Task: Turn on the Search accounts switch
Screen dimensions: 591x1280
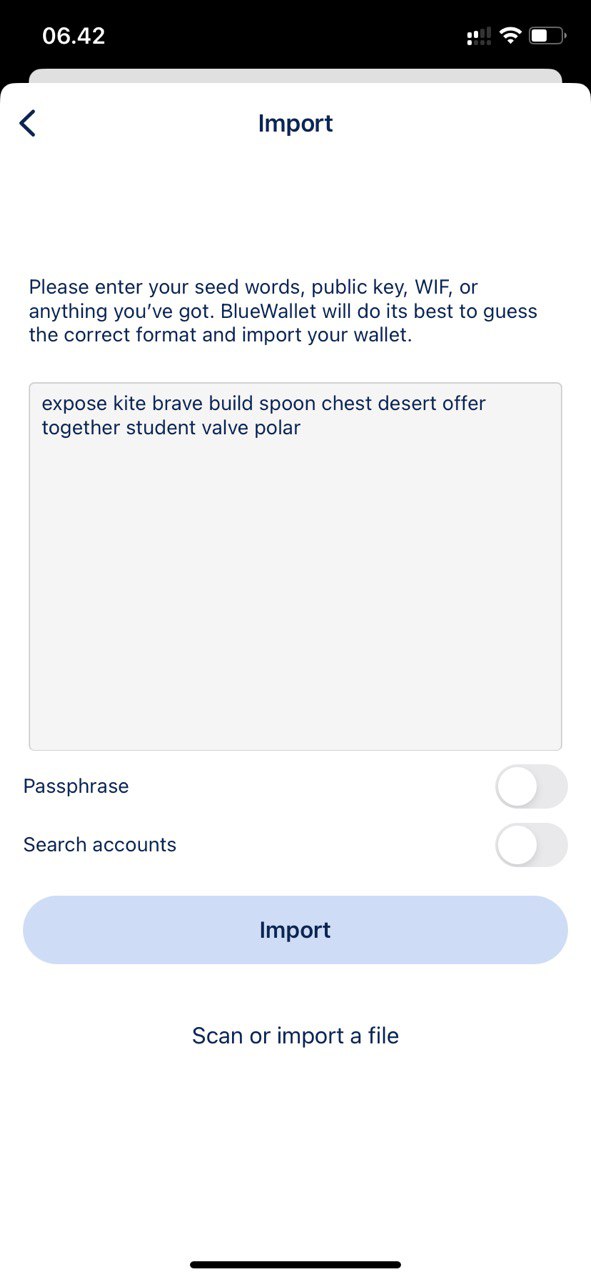Action: point(531,845)
